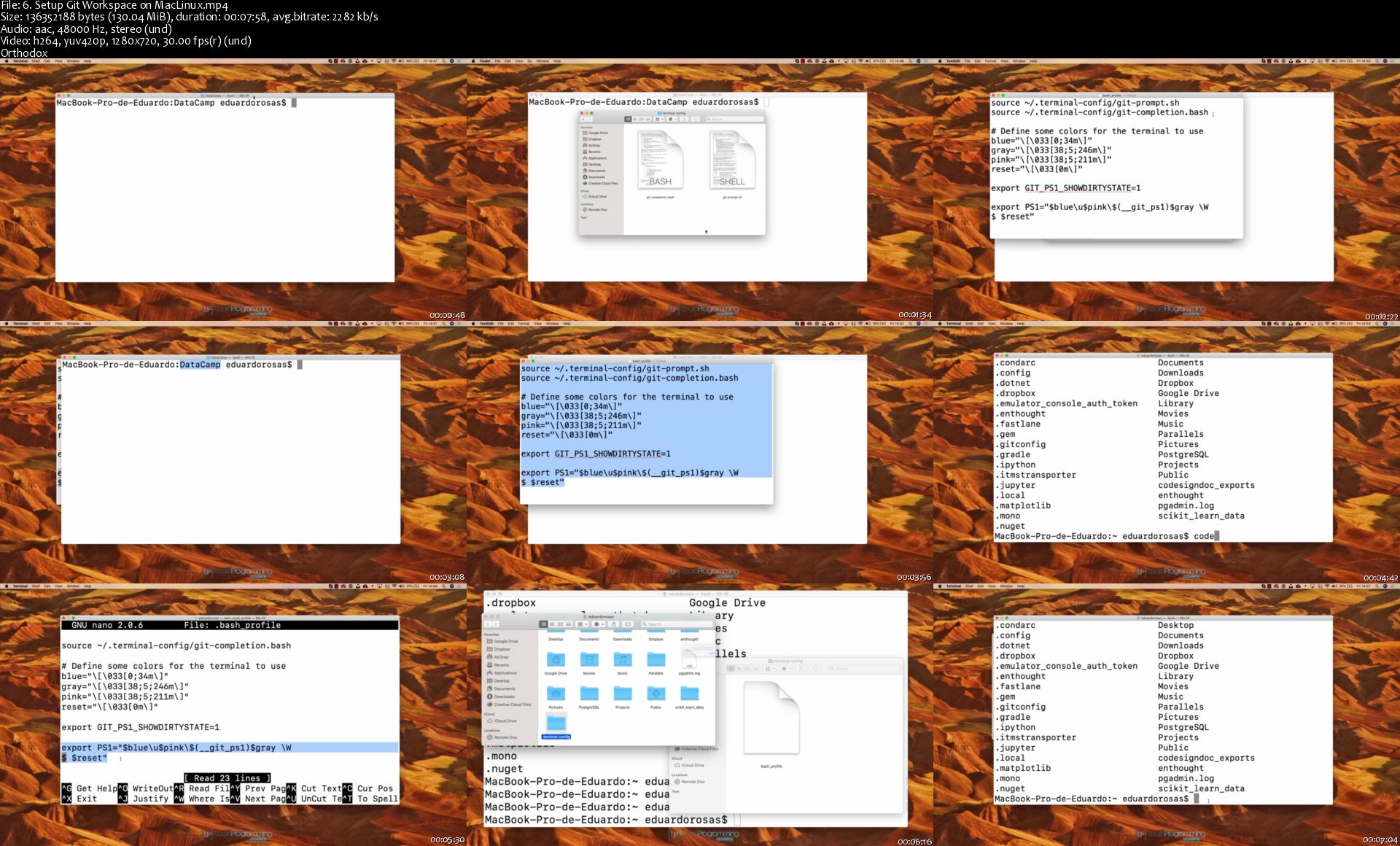Click '.jupyter' entry in 00:07:04 terminal listing

(1015, 748)
